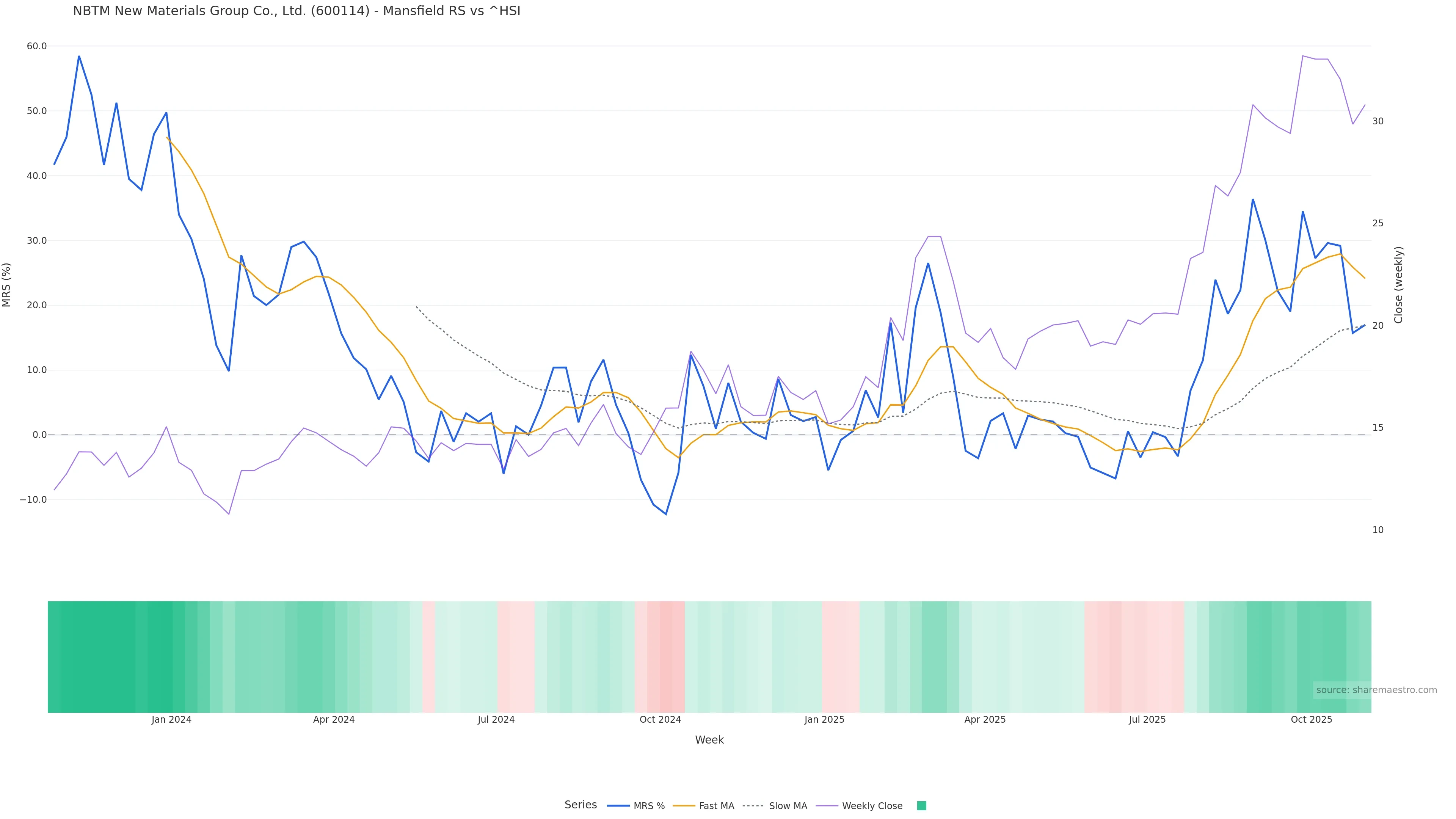1456x819 pixels.
Task: Click the Oct 2025 x-axis tick label
Action: pyautogui.click(x=1311, y=720)
